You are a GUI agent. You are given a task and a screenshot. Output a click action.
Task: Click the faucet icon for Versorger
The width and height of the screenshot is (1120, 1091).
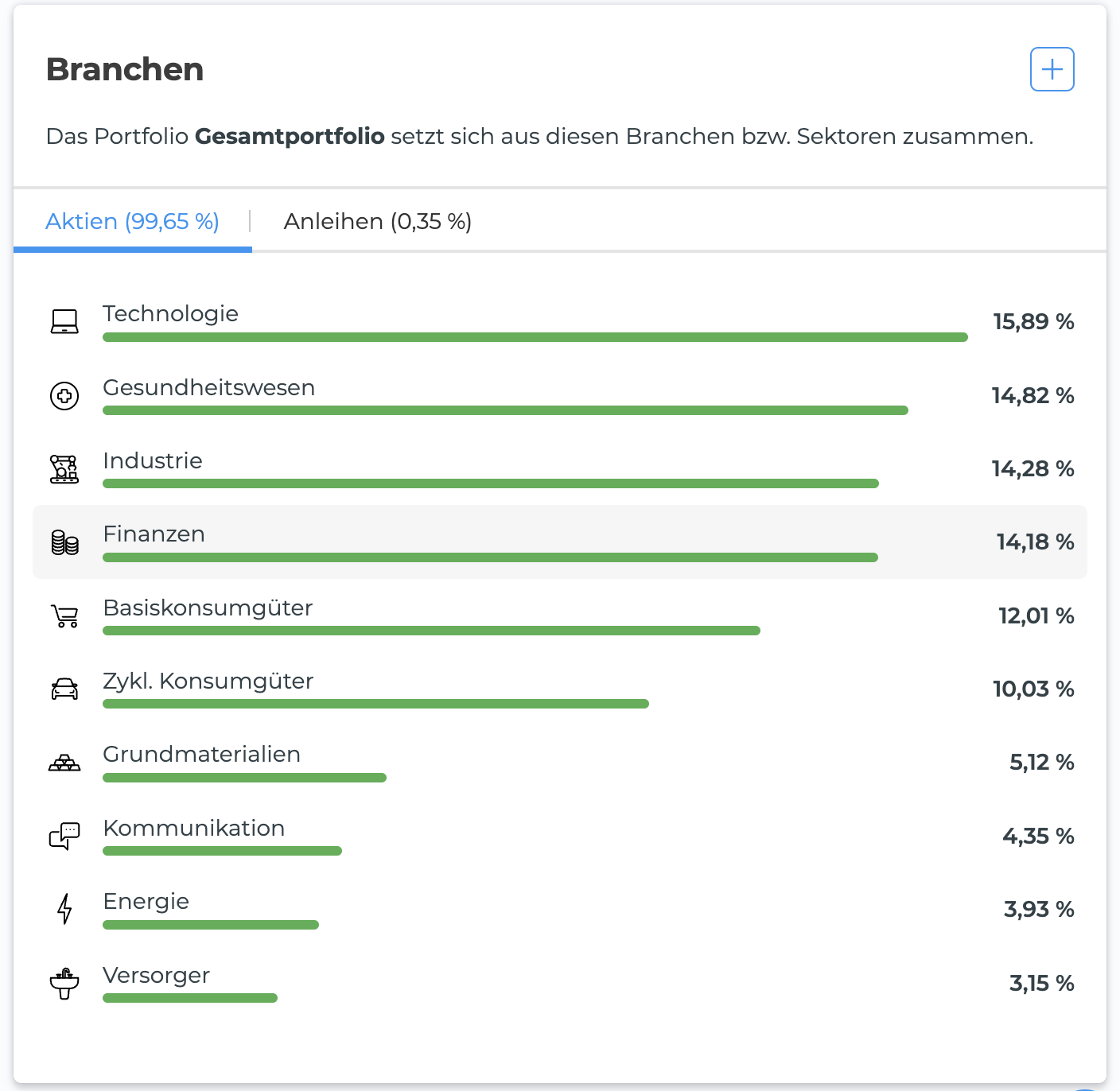[64, 984]
